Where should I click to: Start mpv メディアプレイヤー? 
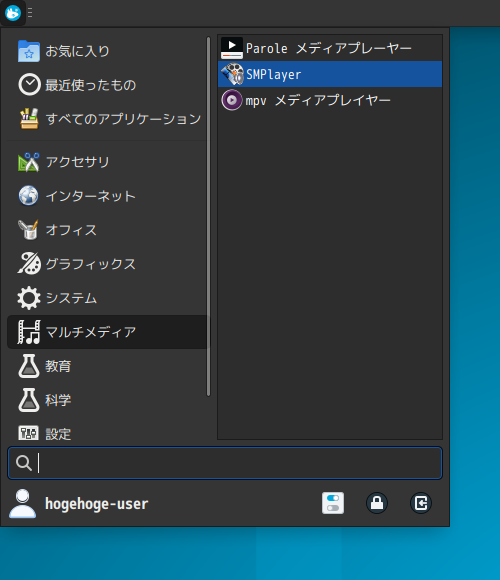point(330,100)
